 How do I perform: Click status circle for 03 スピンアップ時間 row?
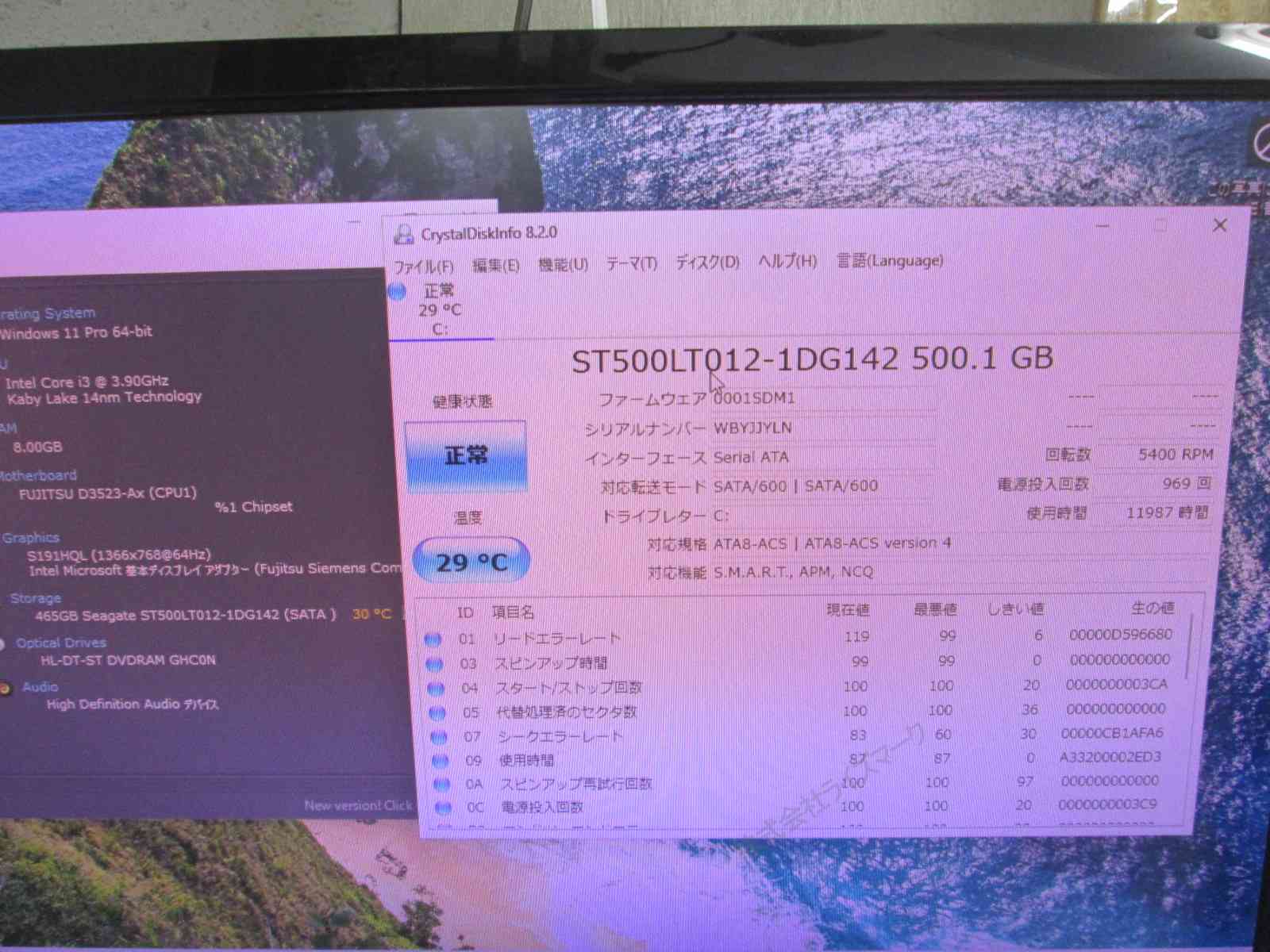[x=434, y=664]
